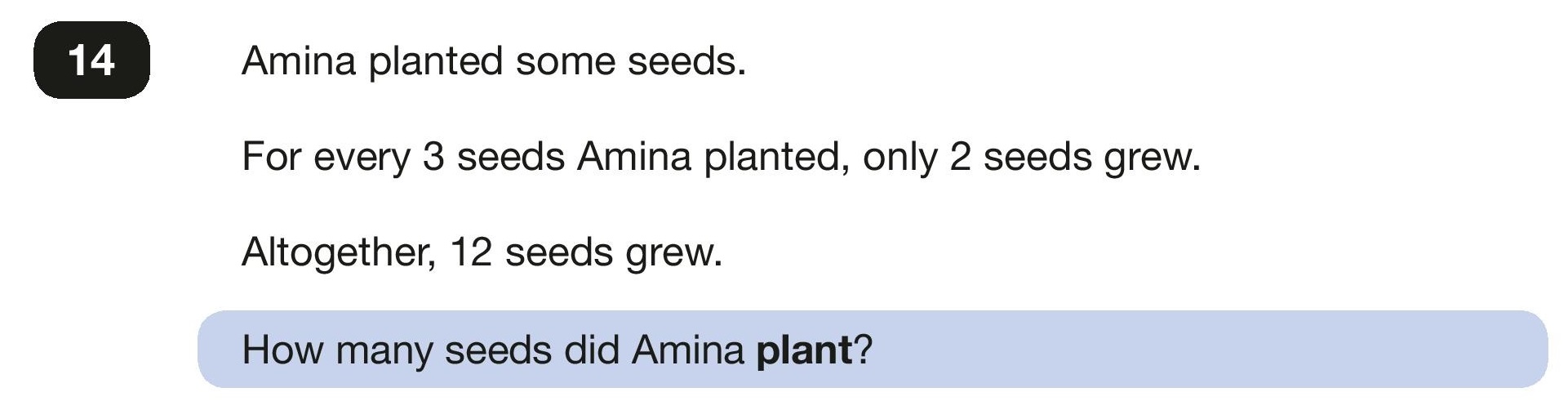The image size is (1568, 419).
Task: Click 'grew.' at the end of second line
Action: click(x=1153, y=159)
